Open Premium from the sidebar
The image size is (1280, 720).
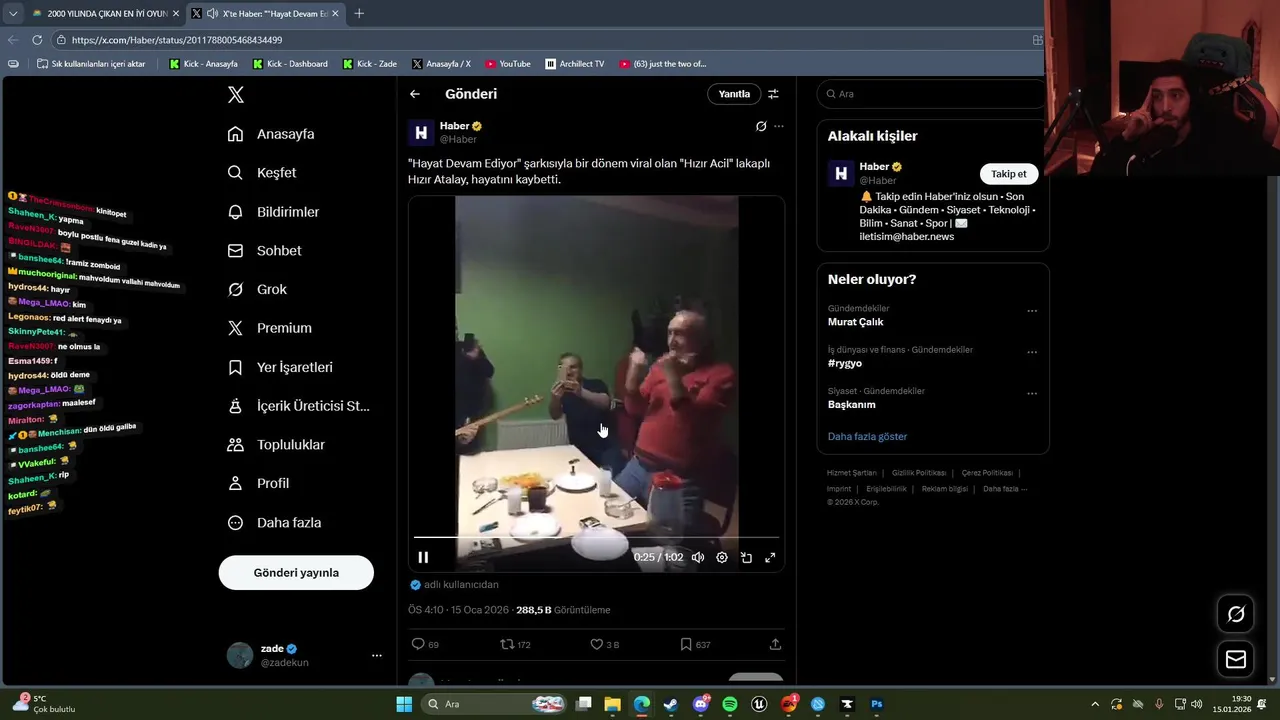pos(269,328)
